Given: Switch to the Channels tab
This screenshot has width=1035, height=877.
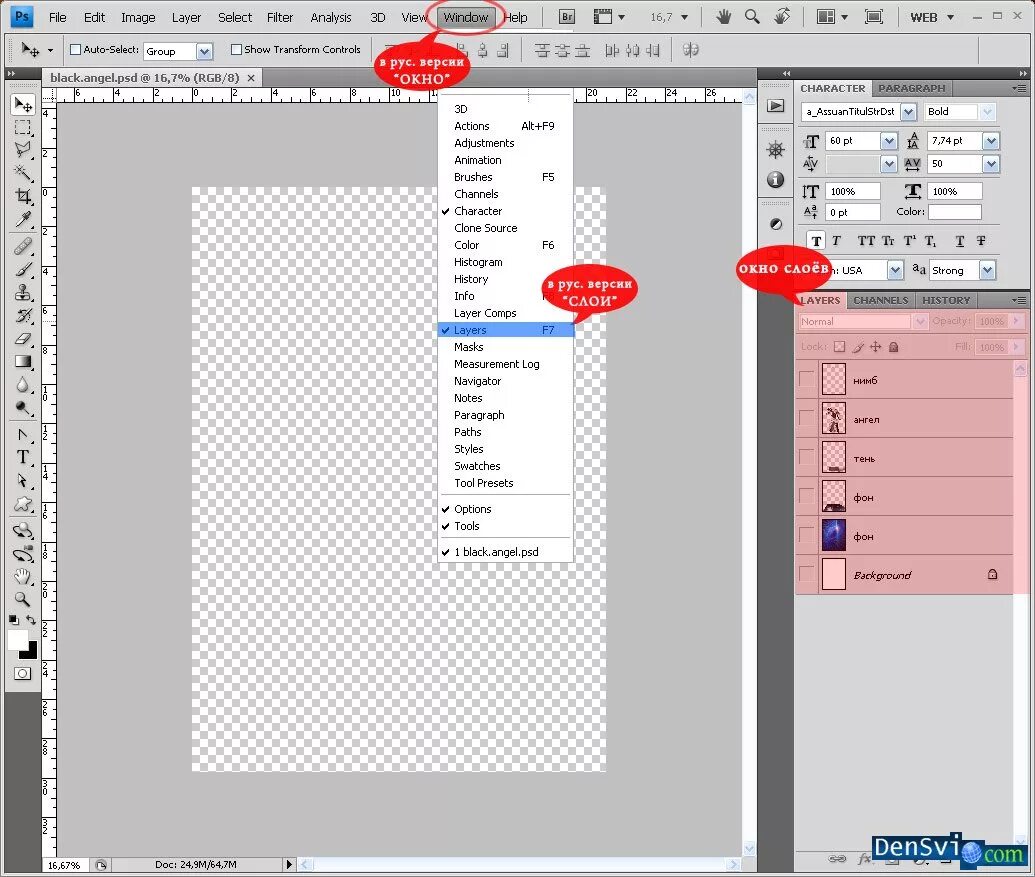Looking at the screenshot, I should coord(881,300).
